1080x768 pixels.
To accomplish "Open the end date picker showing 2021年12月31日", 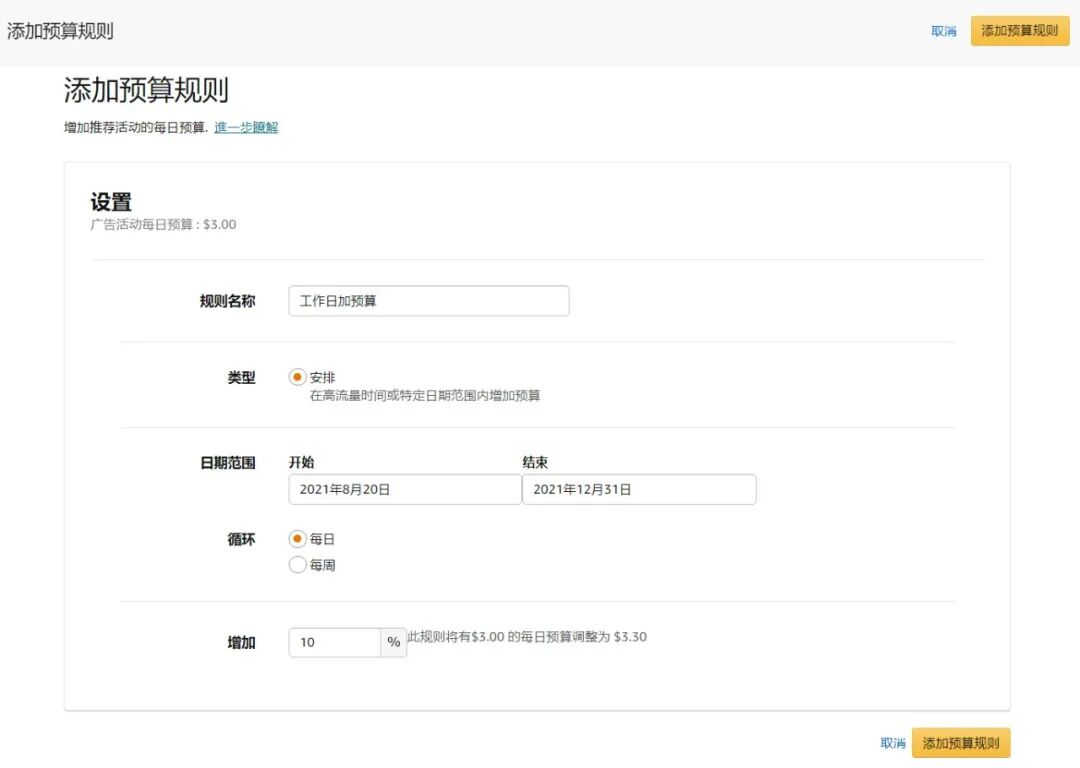I will tap(639, 489).
